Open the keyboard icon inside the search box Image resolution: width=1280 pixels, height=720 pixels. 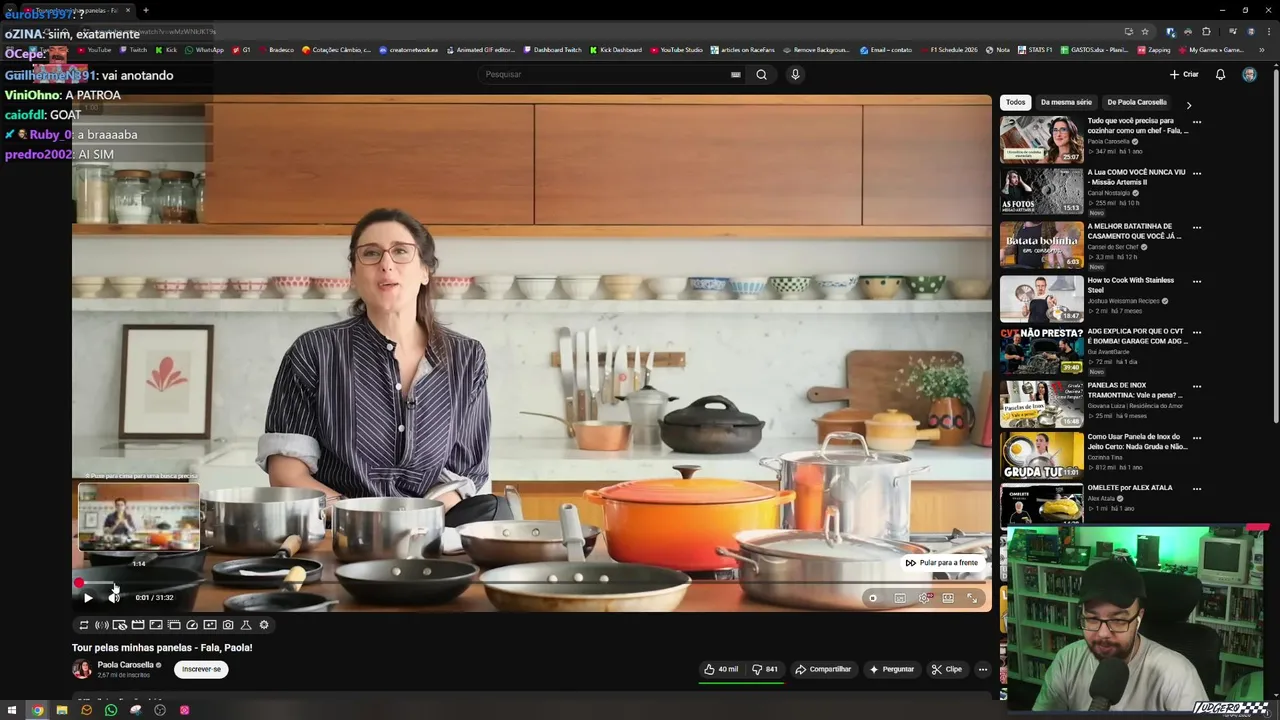click(736, 74)
